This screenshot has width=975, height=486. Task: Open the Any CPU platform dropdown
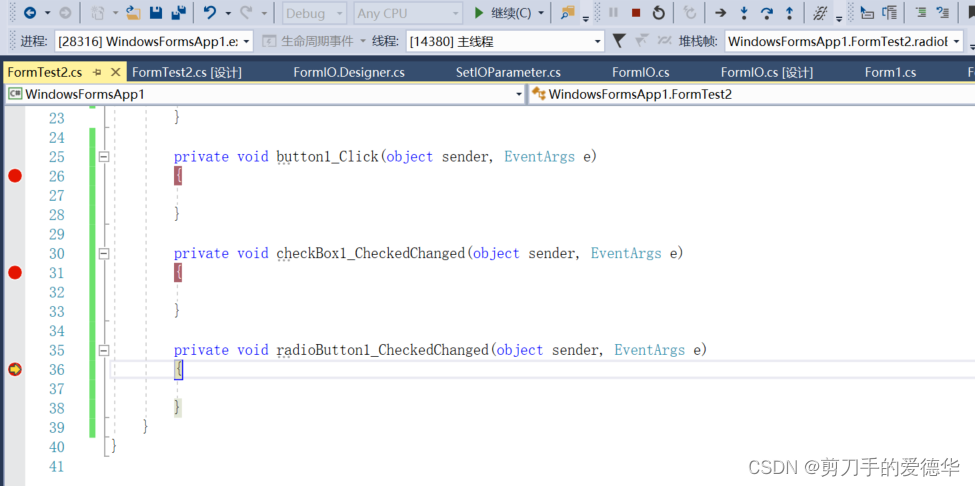pyautogui.click(x=409, y=13)
